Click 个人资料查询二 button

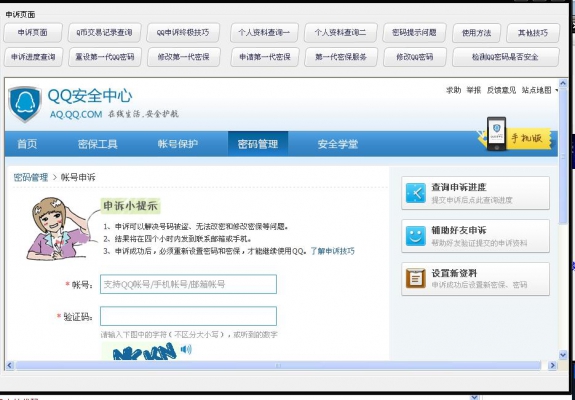[340, 33]
